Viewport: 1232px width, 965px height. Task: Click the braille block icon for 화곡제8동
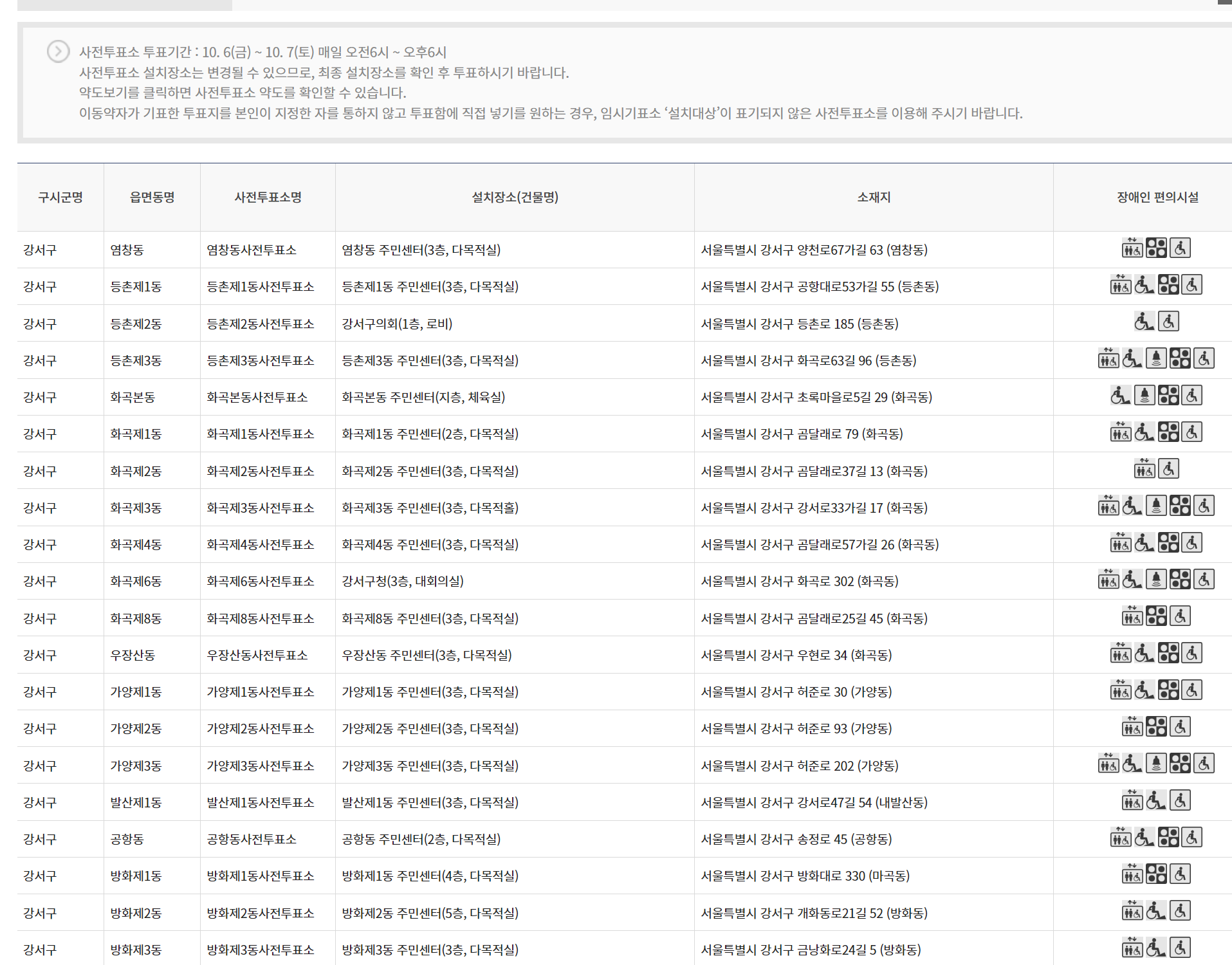pyautogui.click(x=1156, y=617)
